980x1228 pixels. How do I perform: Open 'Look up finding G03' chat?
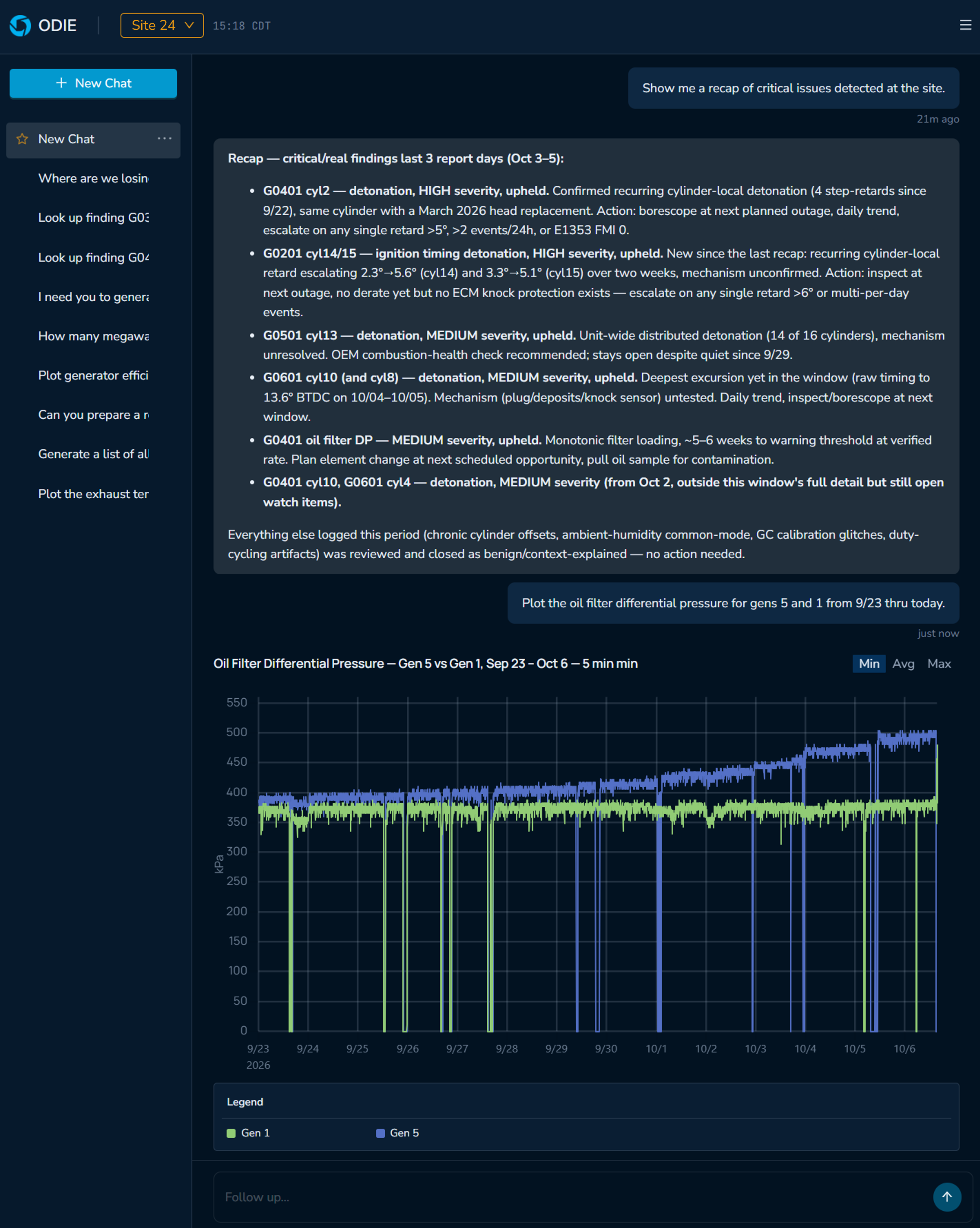click(93, 218)
